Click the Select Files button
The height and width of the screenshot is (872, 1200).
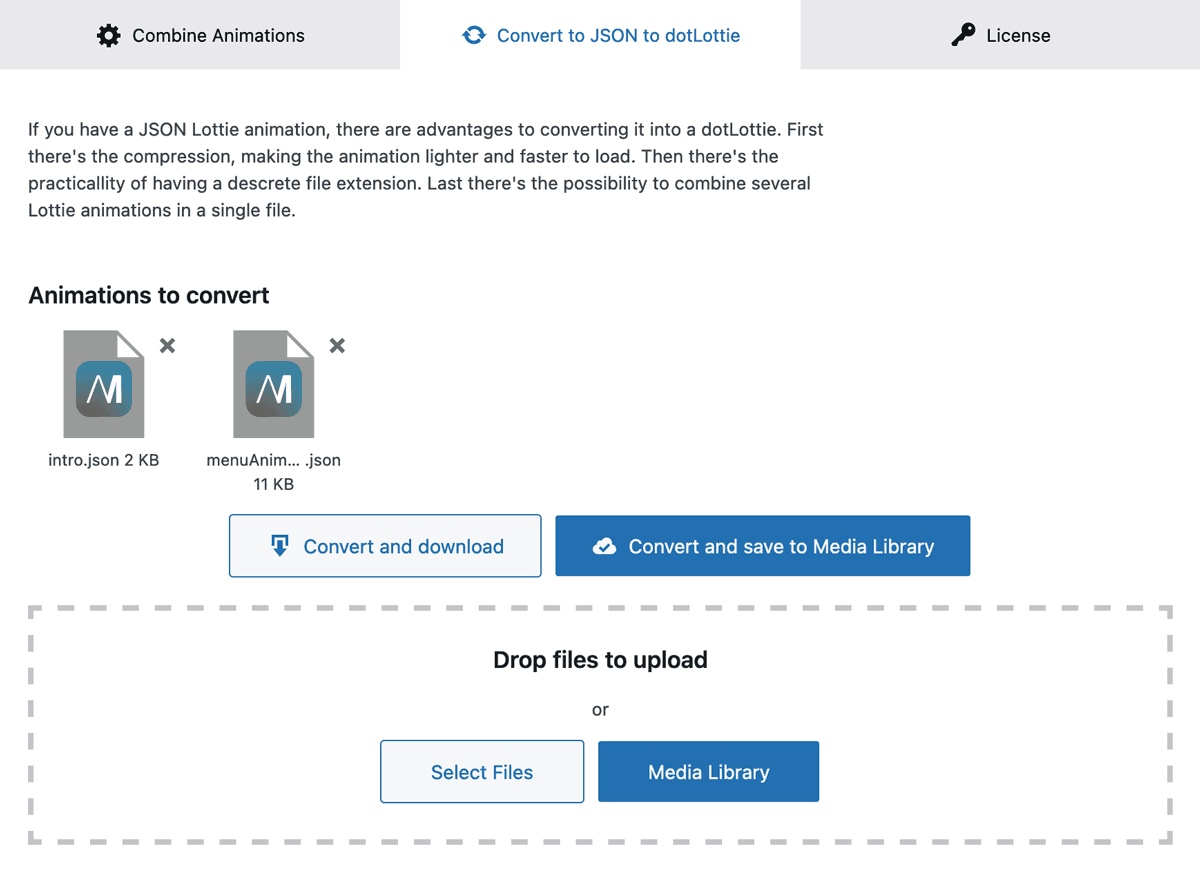482,772
